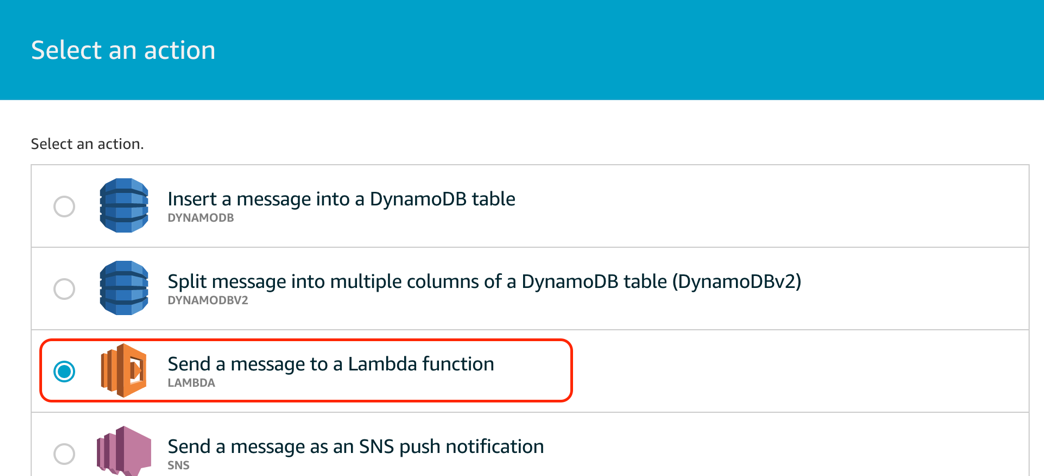This screenshot has width=1044, height=476.
Task: Select the DynamoDBv2 split message radio button
Action: (64, 289)
